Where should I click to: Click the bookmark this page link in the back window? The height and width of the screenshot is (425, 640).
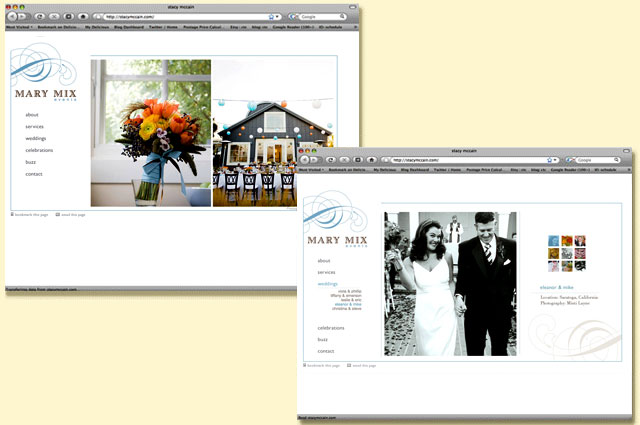pos(29,214)
